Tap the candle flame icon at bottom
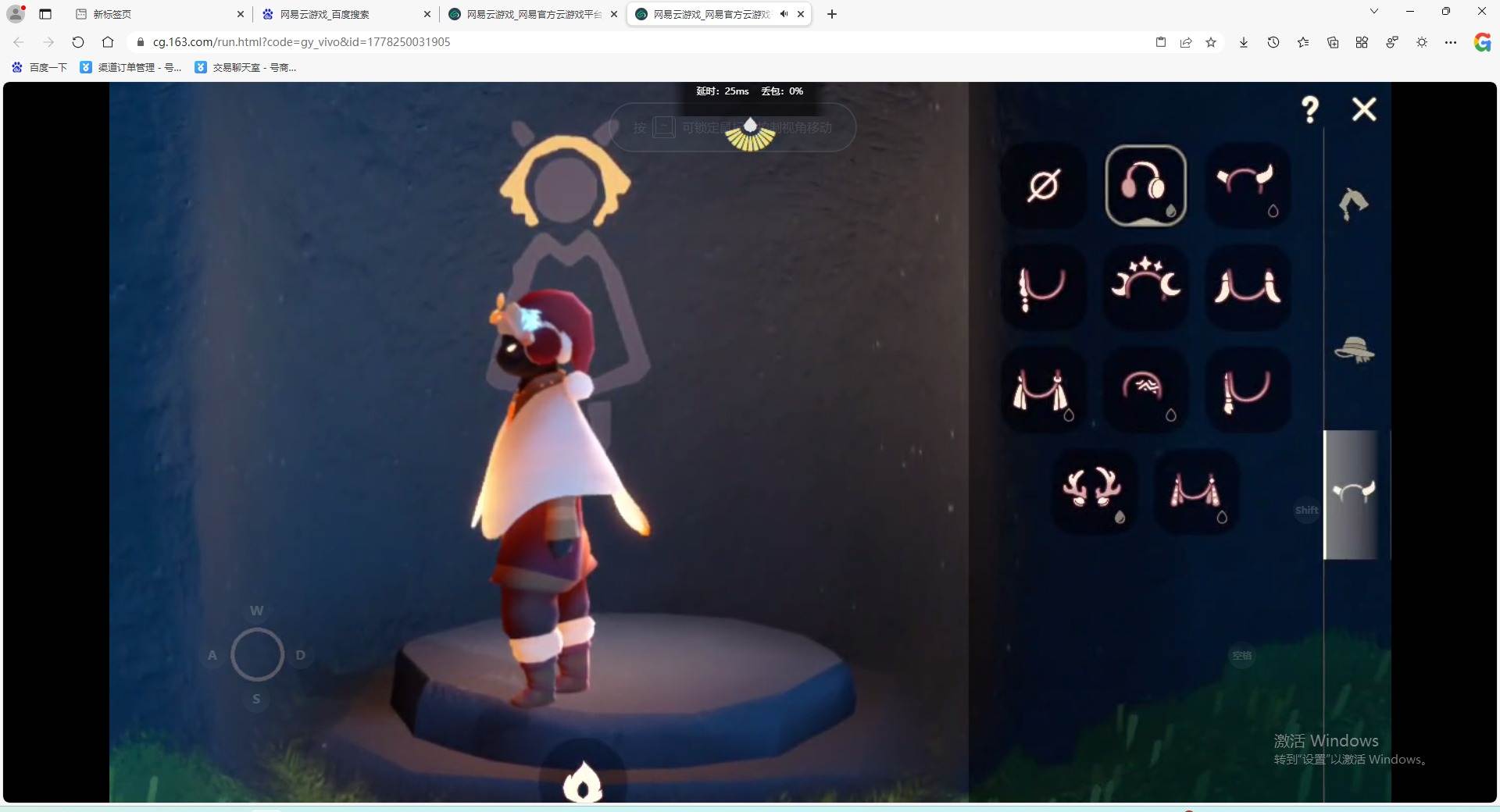The image size is (1500, 812). [x=583, y=781]
